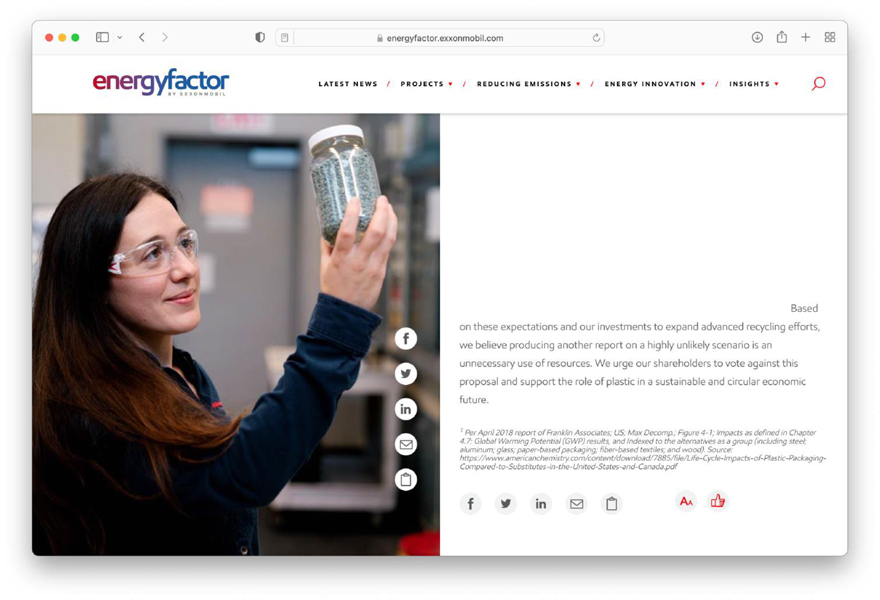This screenshot has width=880, height=600.
Task: Expand the Reducing Emissions menu
Action: pyautogui.click(x=528, y=84)
